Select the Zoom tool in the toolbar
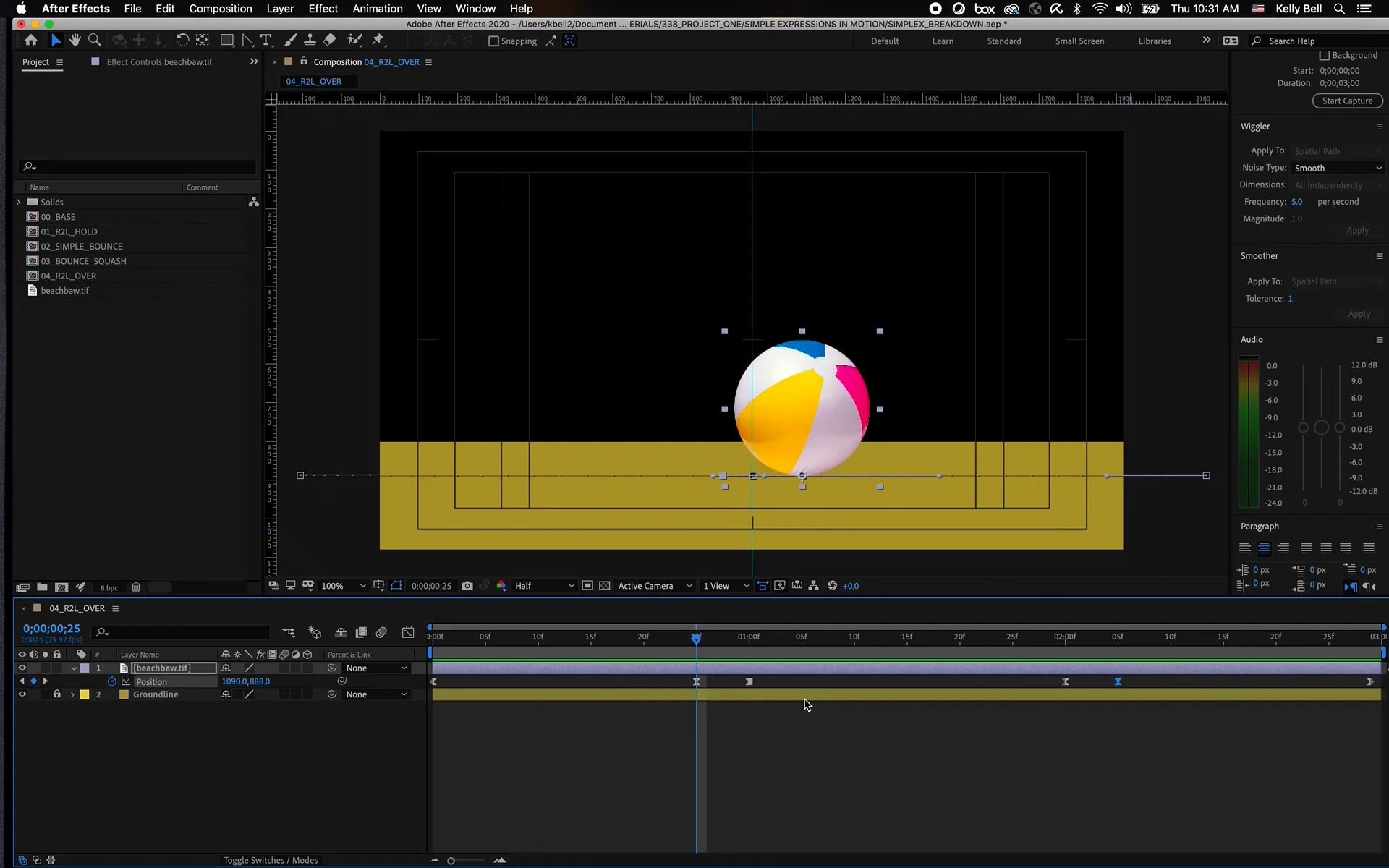 (x=95, y=40)
